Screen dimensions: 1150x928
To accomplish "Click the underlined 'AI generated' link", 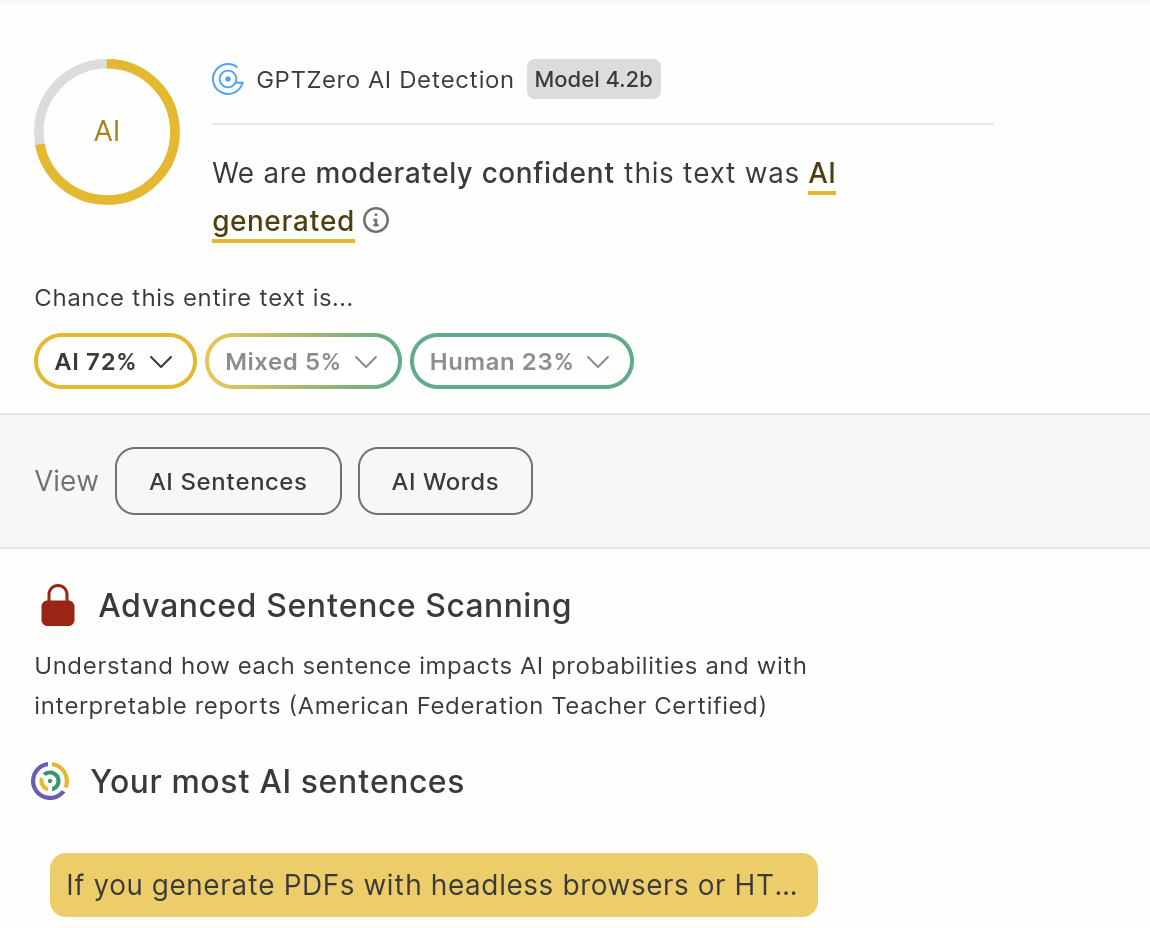I will [x=283, y=221].
